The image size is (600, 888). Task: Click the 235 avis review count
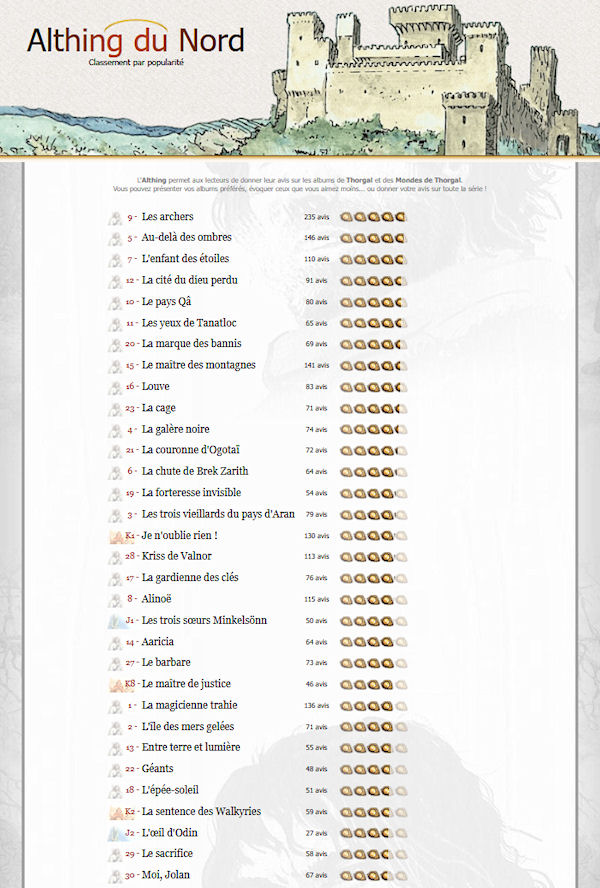point(316,217)
